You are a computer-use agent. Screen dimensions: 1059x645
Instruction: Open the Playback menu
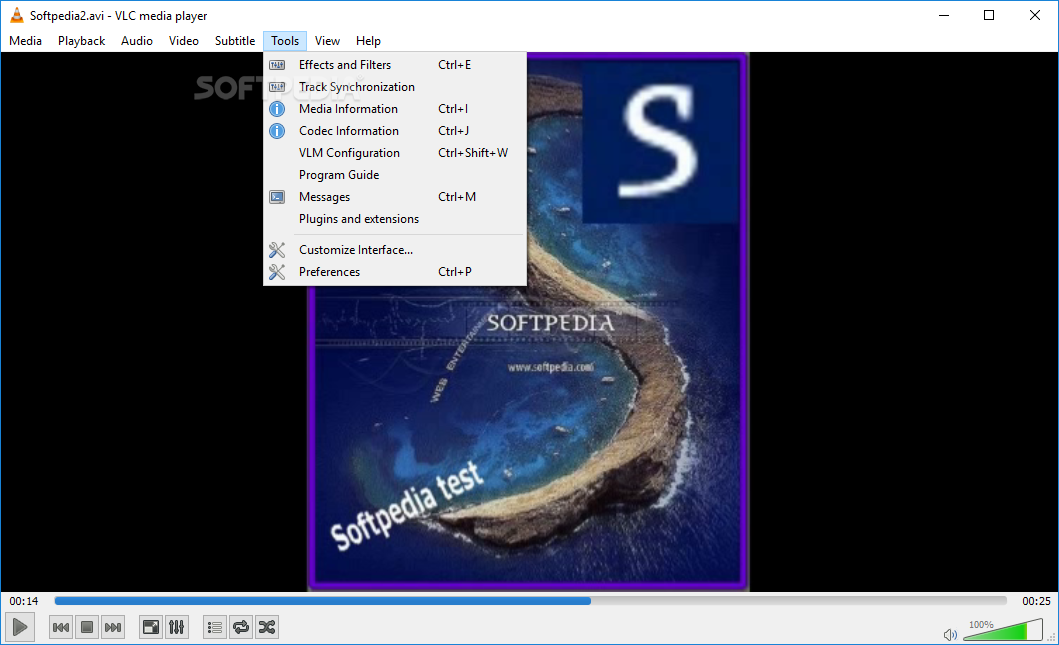[x=81, y=41]
